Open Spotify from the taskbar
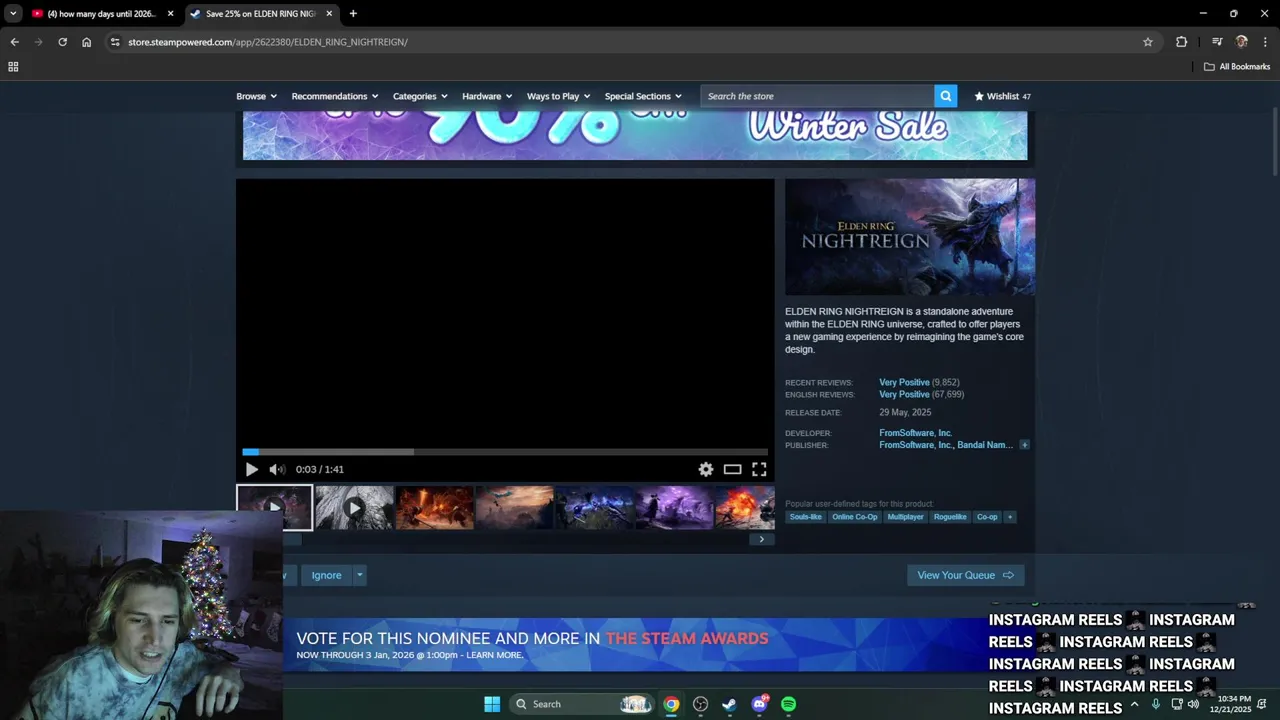The width and height of the screenshot is (1280, 720). coord(788,704)
